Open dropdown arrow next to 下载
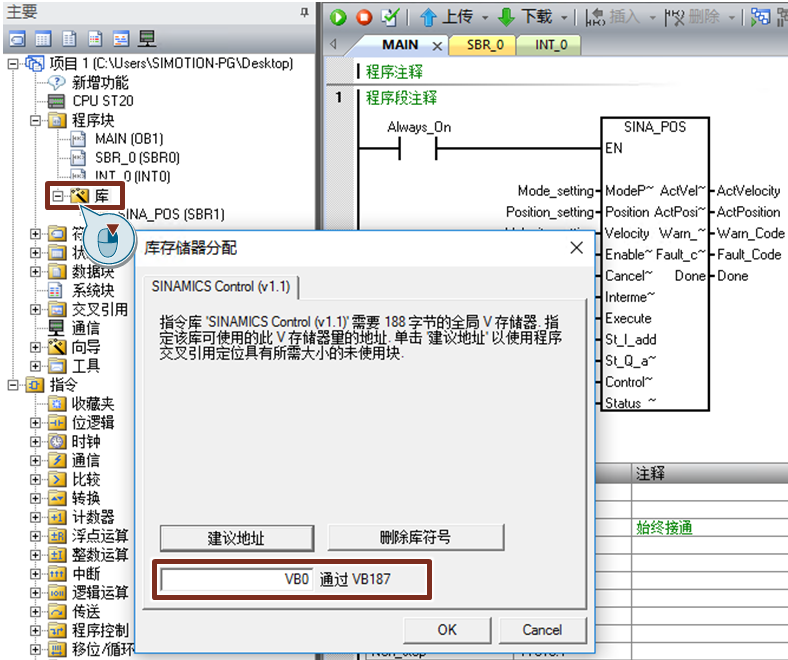788x660 pixels. pos(564,18)
